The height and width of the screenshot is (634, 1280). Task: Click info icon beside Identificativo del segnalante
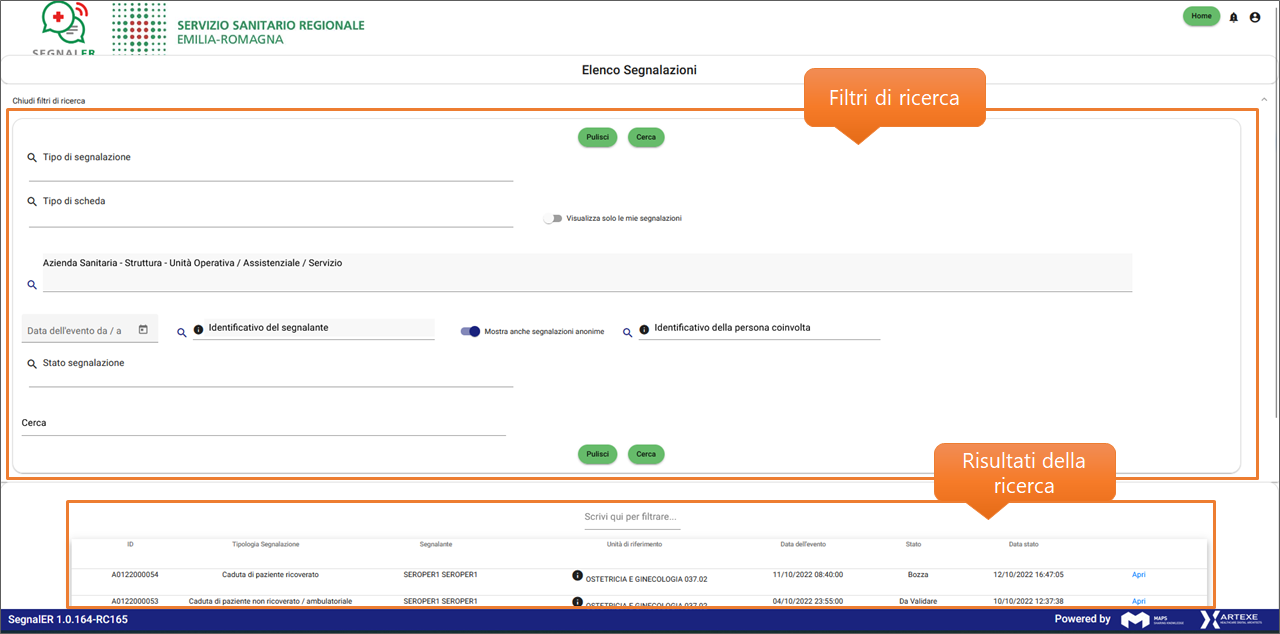point(198,330)
